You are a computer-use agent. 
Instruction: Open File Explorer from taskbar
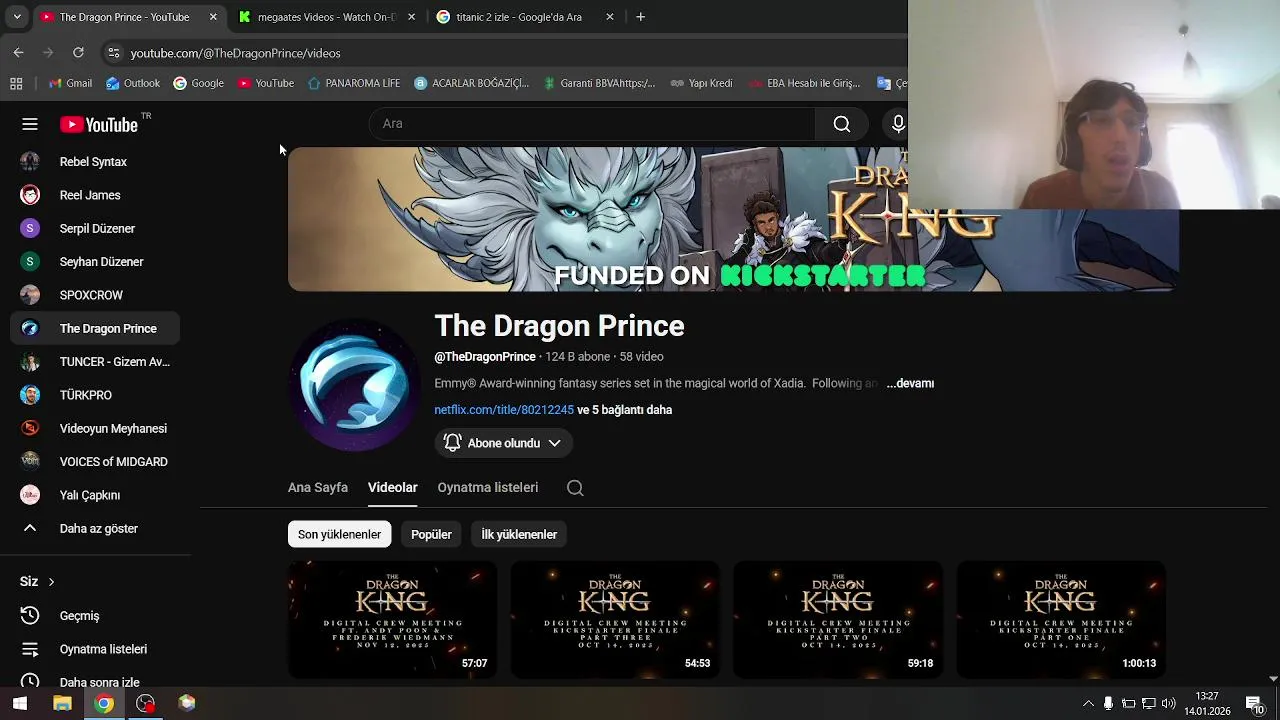(62, 703)
